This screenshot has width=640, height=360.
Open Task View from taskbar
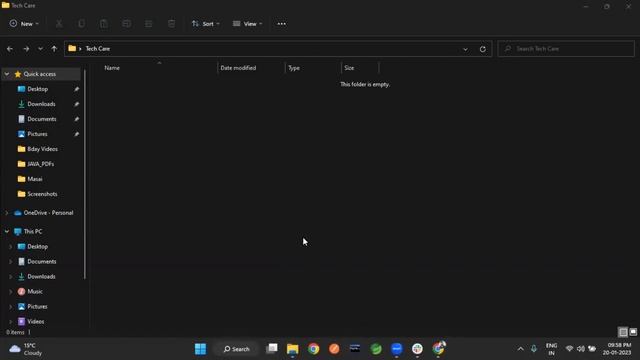pos(272,349)
